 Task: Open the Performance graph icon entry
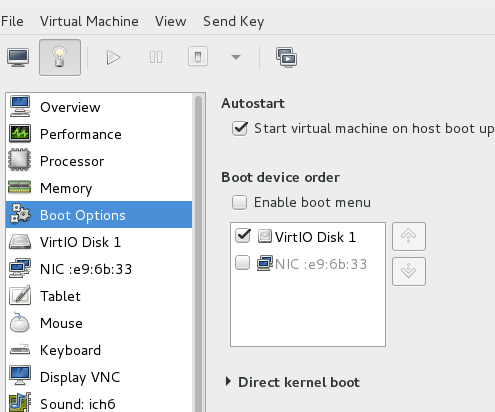click(20, 133)
